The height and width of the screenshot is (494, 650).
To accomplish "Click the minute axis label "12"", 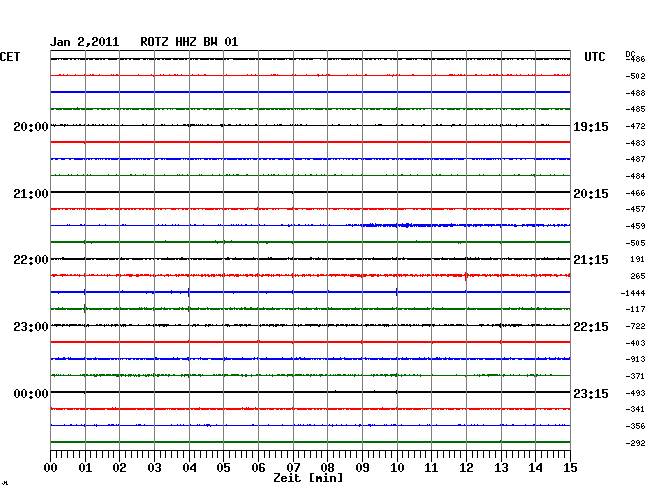I will 466,468.
